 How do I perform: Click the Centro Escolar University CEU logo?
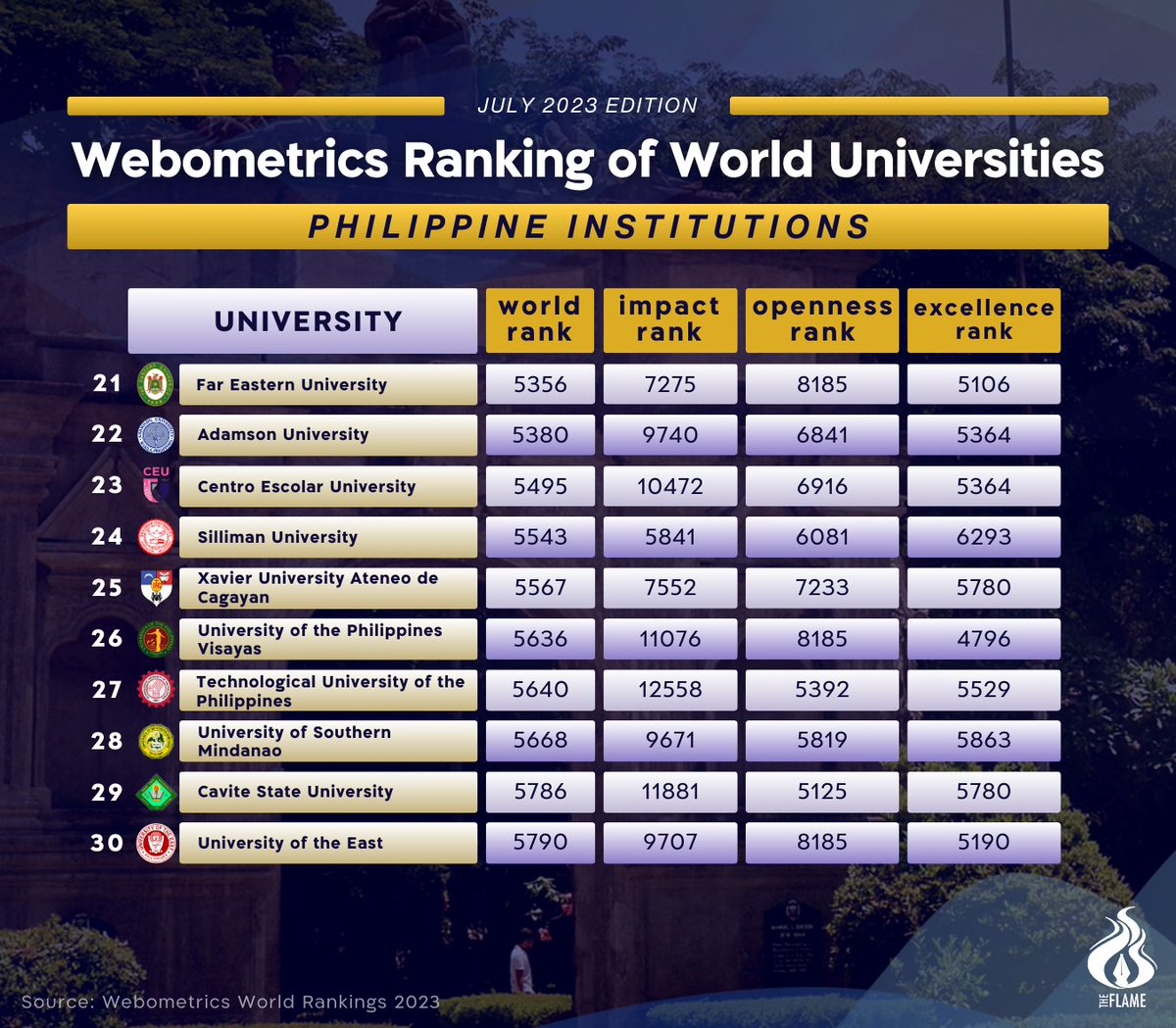[x=156, y=485]
